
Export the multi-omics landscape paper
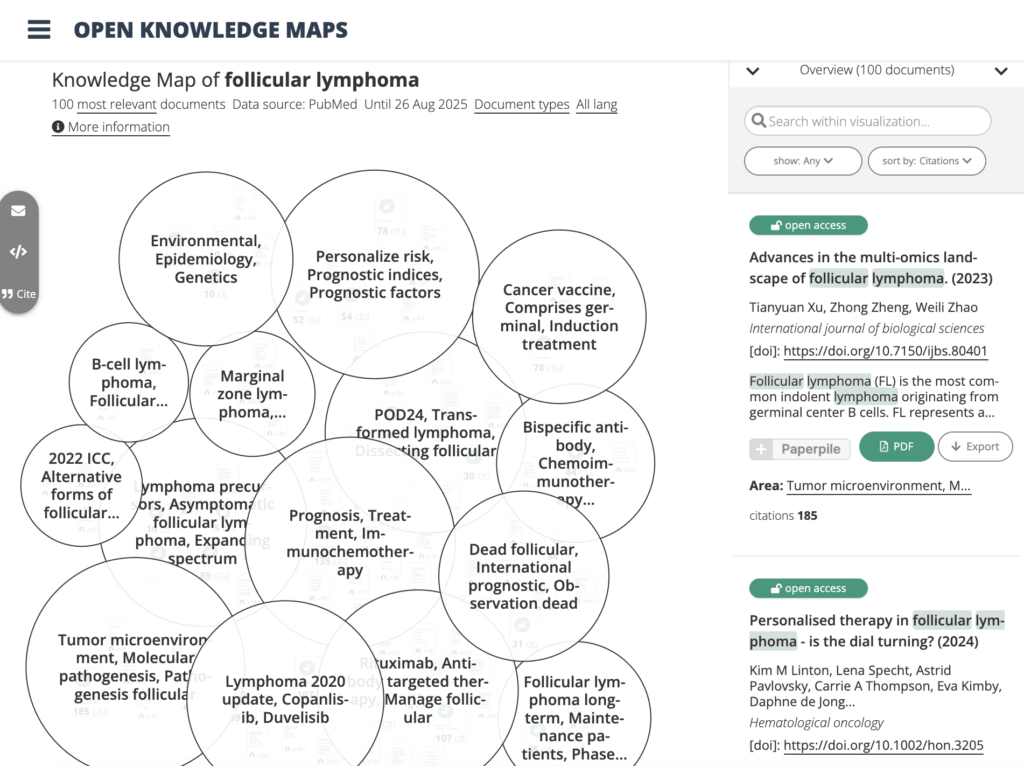click(974, 447)
